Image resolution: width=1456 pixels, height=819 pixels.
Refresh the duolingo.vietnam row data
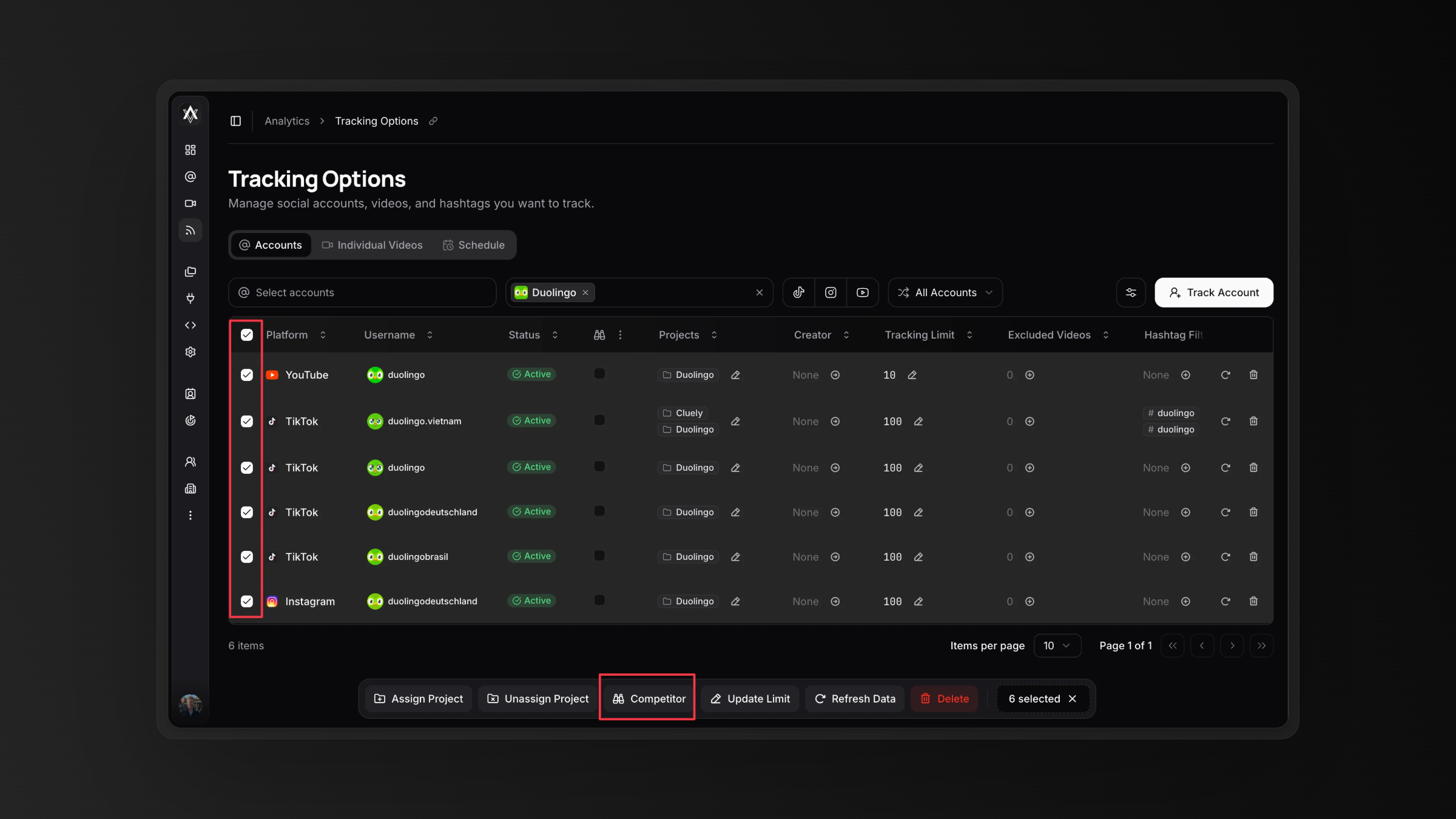(x=1225, y=421)
